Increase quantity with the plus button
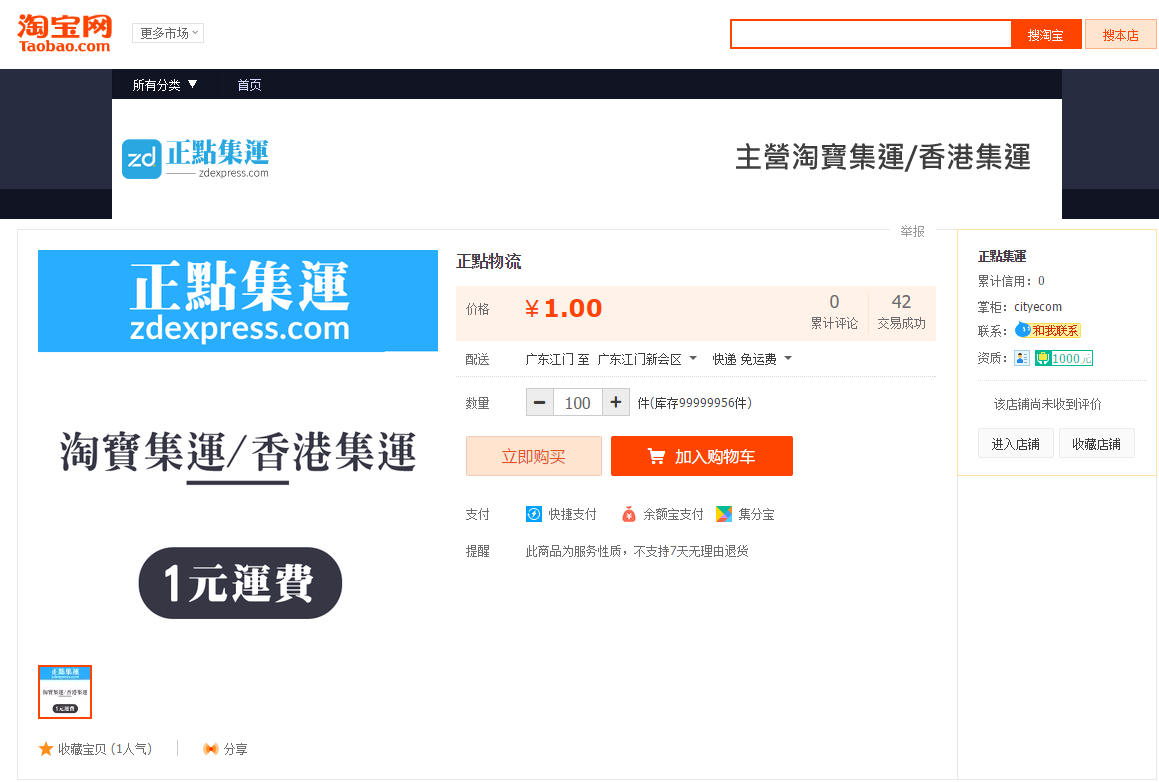 pyautogui.click(x=616, y=403)
